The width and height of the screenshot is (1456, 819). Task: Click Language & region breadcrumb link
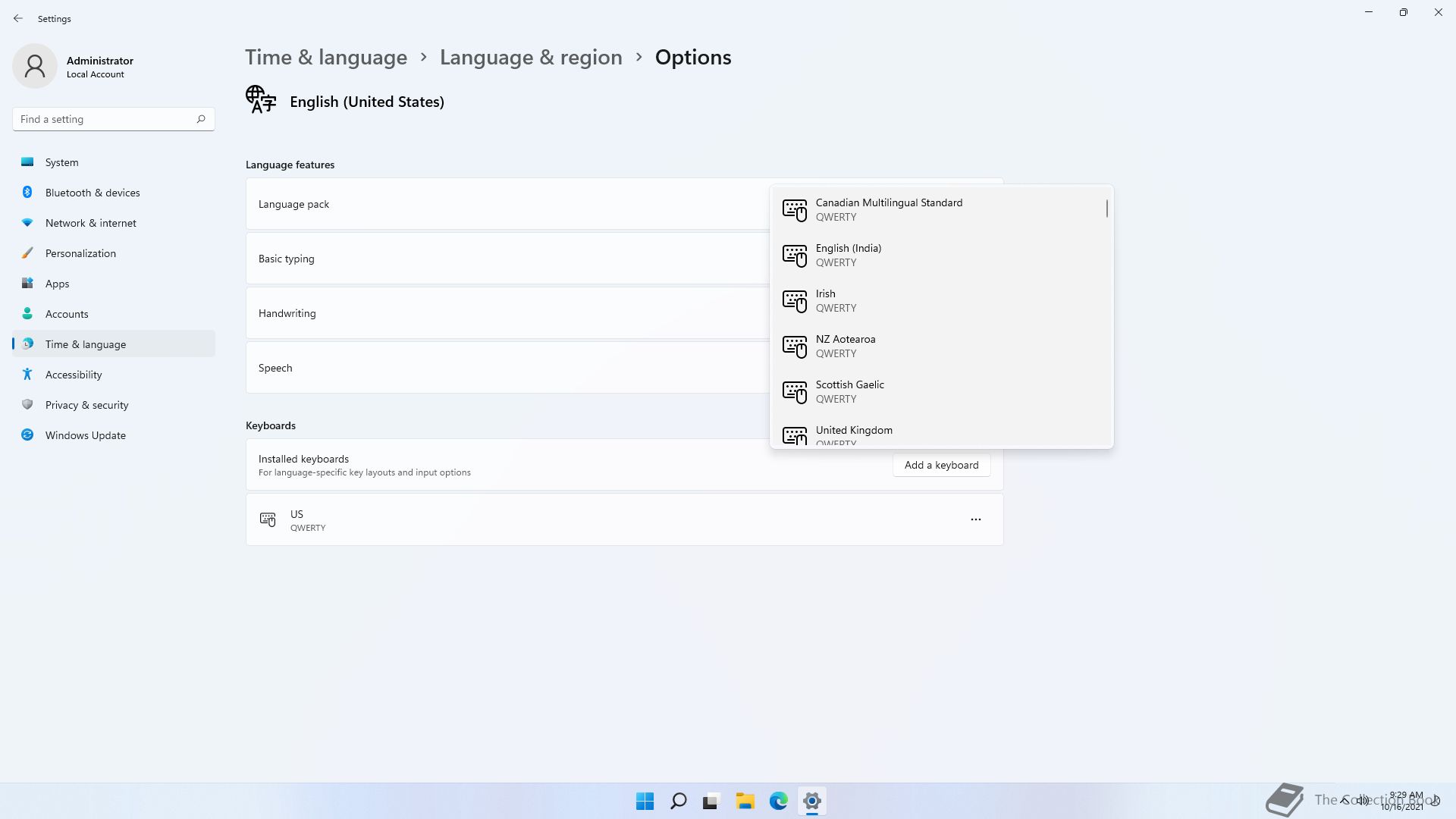tap(530, 58)
